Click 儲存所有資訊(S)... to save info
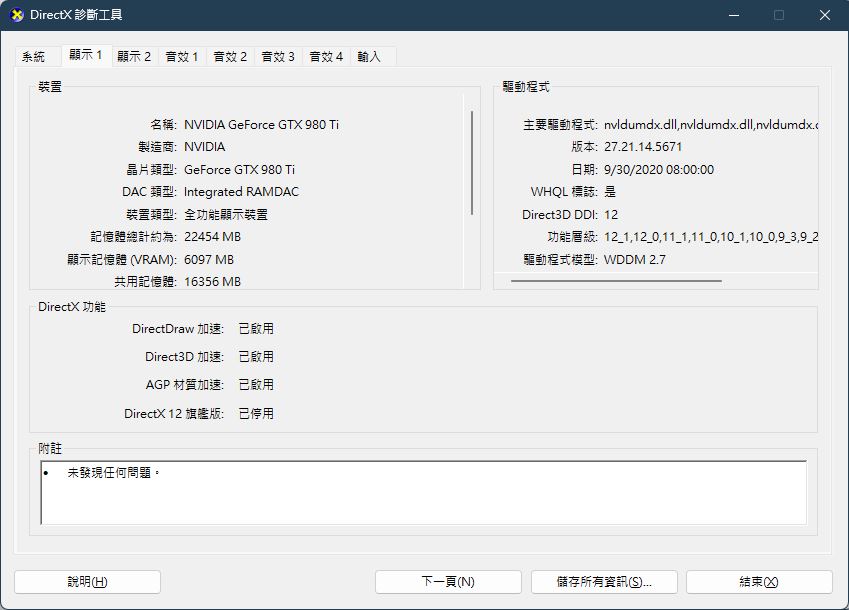 click(x=604, y=582)
